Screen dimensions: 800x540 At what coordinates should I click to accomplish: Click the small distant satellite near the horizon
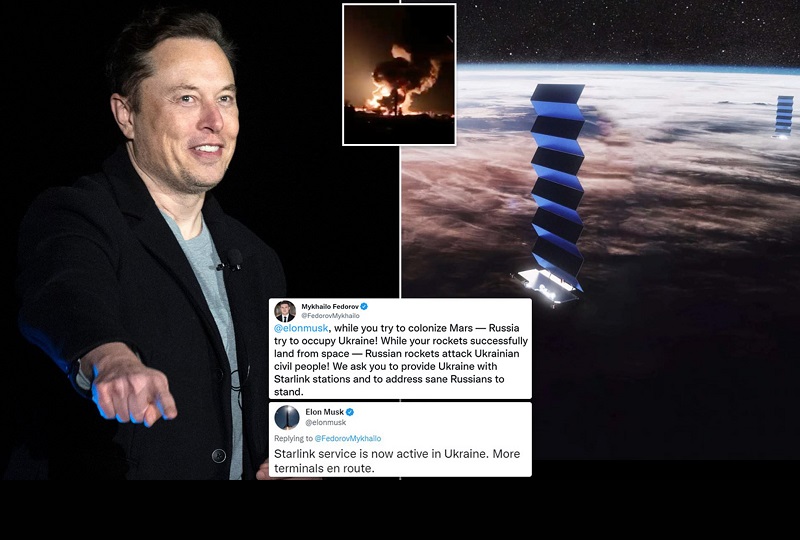pyautogui.click(x=784, y=116)
